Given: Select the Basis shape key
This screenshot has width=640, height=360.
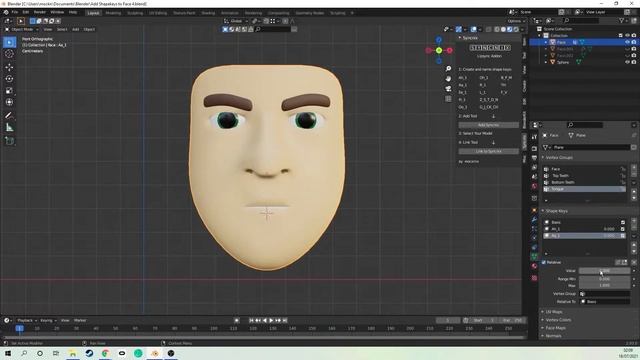Looking at the screenshot, I should [x=584, y=222].
